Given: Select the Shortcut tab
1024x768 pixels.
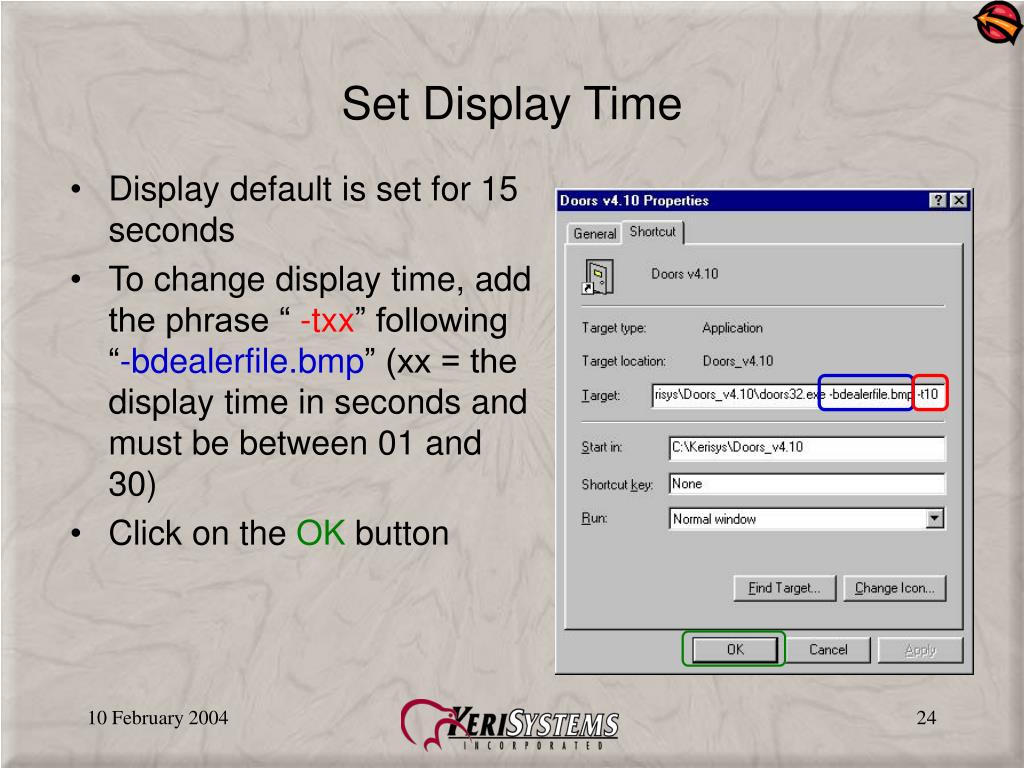Looking at the screenshot, I should 652,232.
